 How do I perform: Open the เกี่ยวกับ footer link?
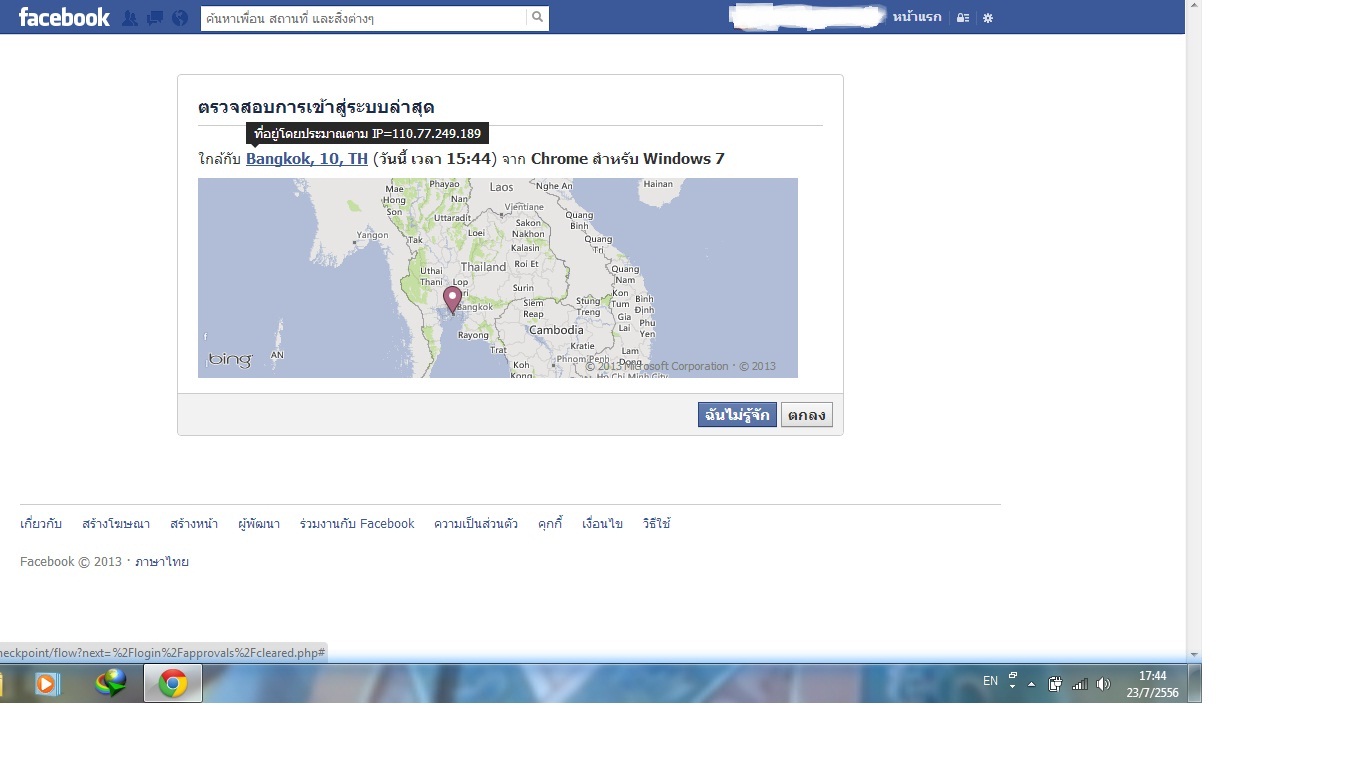pos(41,524)
